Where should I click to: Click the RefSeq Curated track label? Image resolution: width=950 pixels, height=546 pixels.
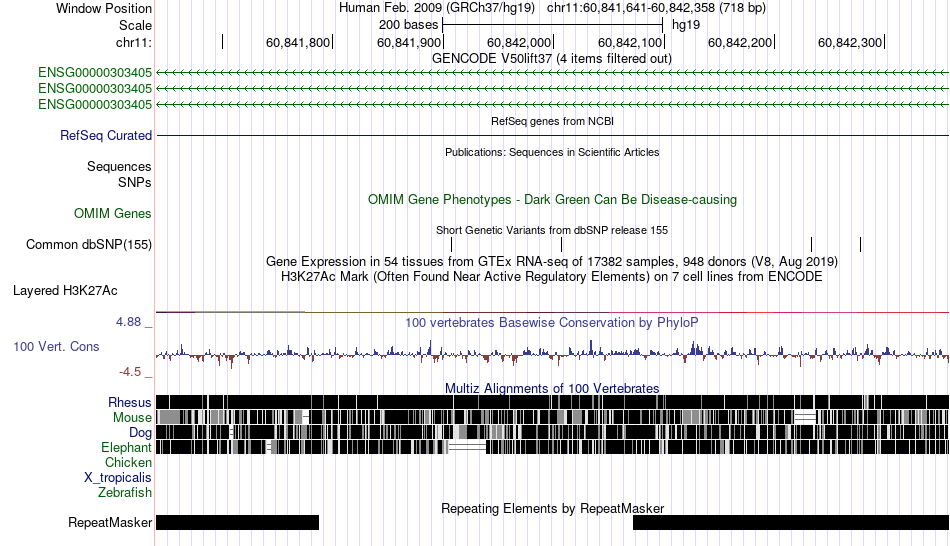tap(105, 135)
